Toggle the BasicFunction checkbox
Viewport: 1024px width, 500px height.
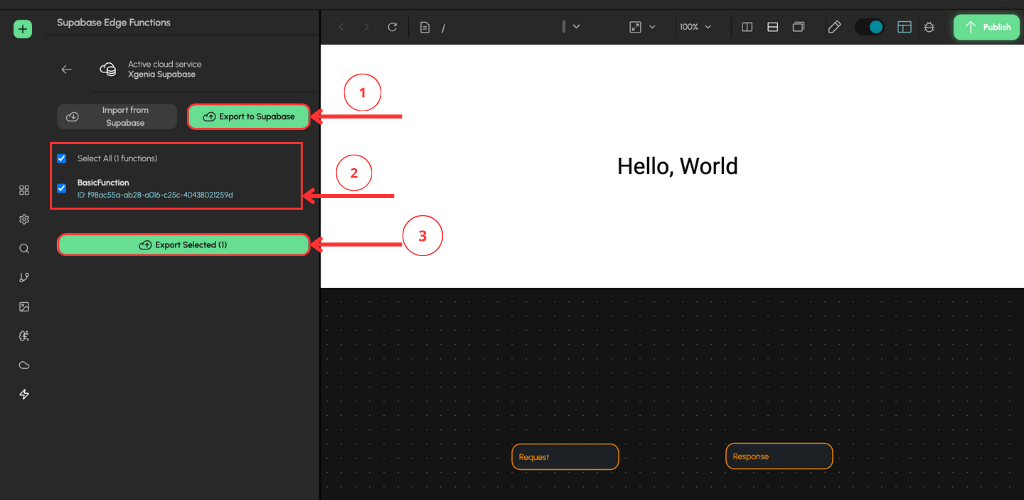(62, 188)
